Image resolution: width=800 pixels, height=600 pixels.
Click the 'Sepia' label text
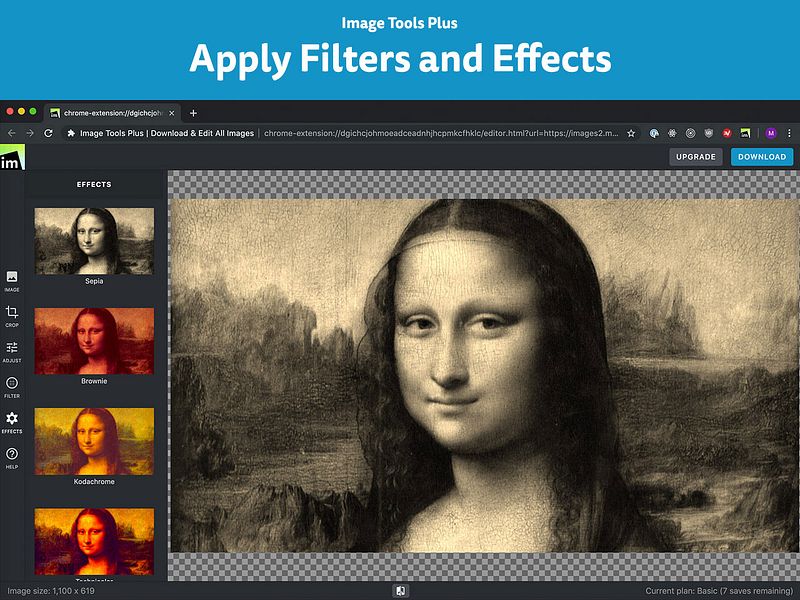pyautogui.click(x=94, y=281)
